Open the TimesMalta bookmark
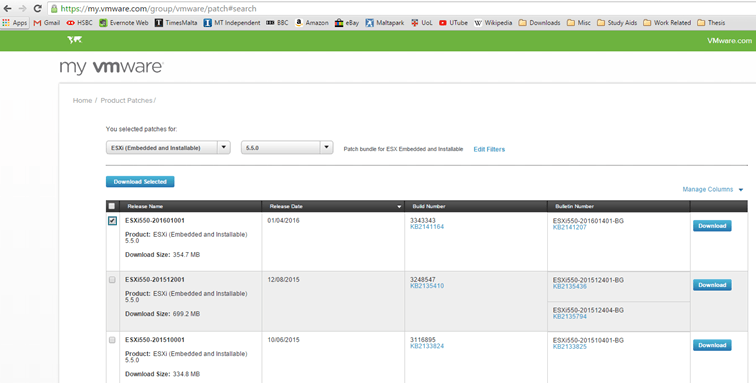The height and width of the screenshot is (383, 756). click(176, 23)
